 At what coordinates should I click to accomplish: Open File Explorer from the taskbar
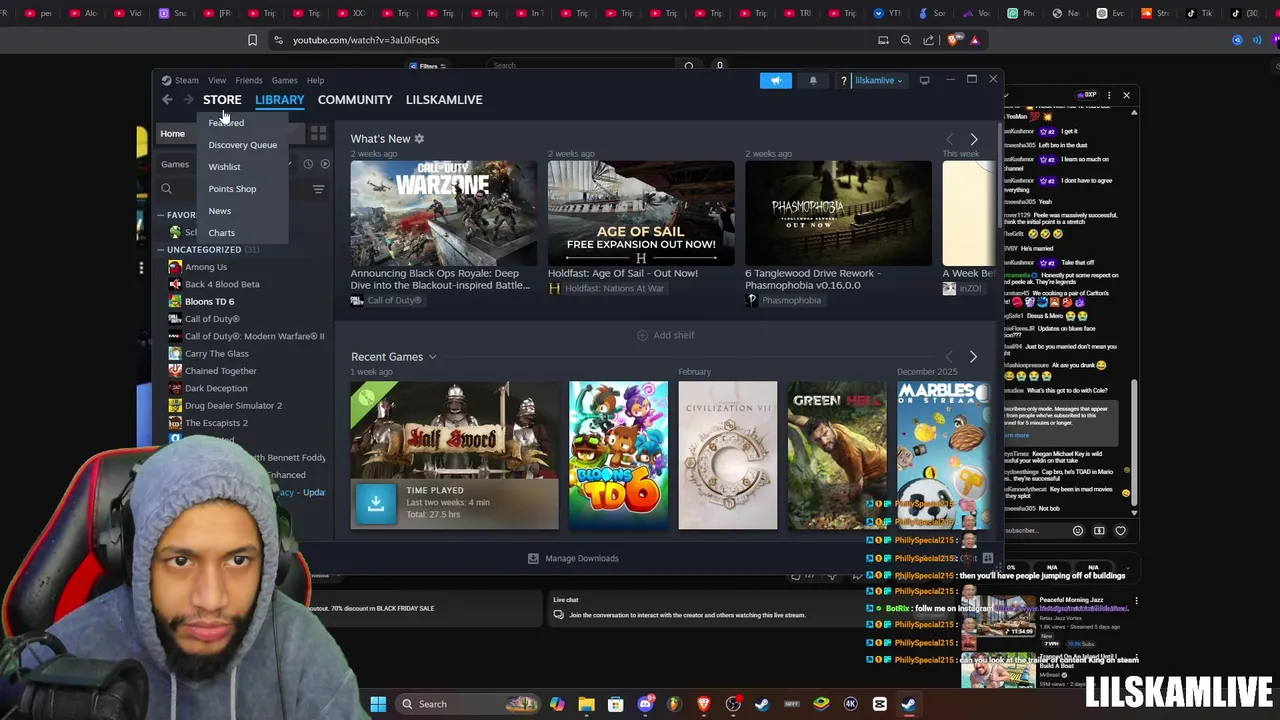586,704
